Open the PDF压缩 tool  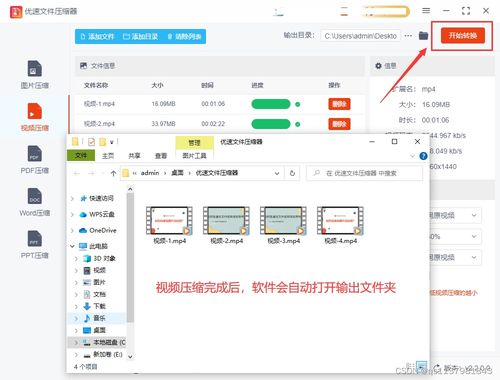(35, 160)
